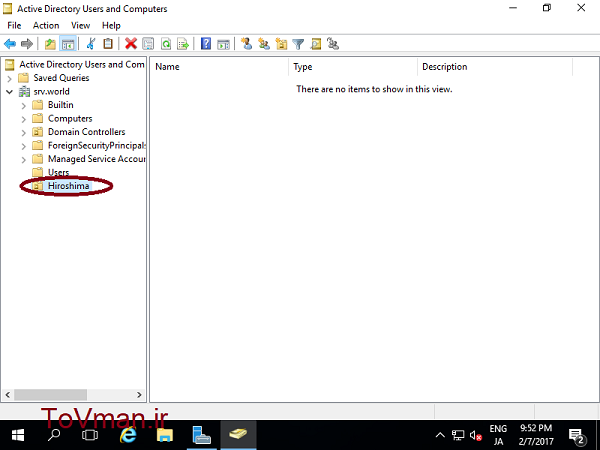
Task: Open Action Center notifications icon
Action: click(x=577, y=435)
